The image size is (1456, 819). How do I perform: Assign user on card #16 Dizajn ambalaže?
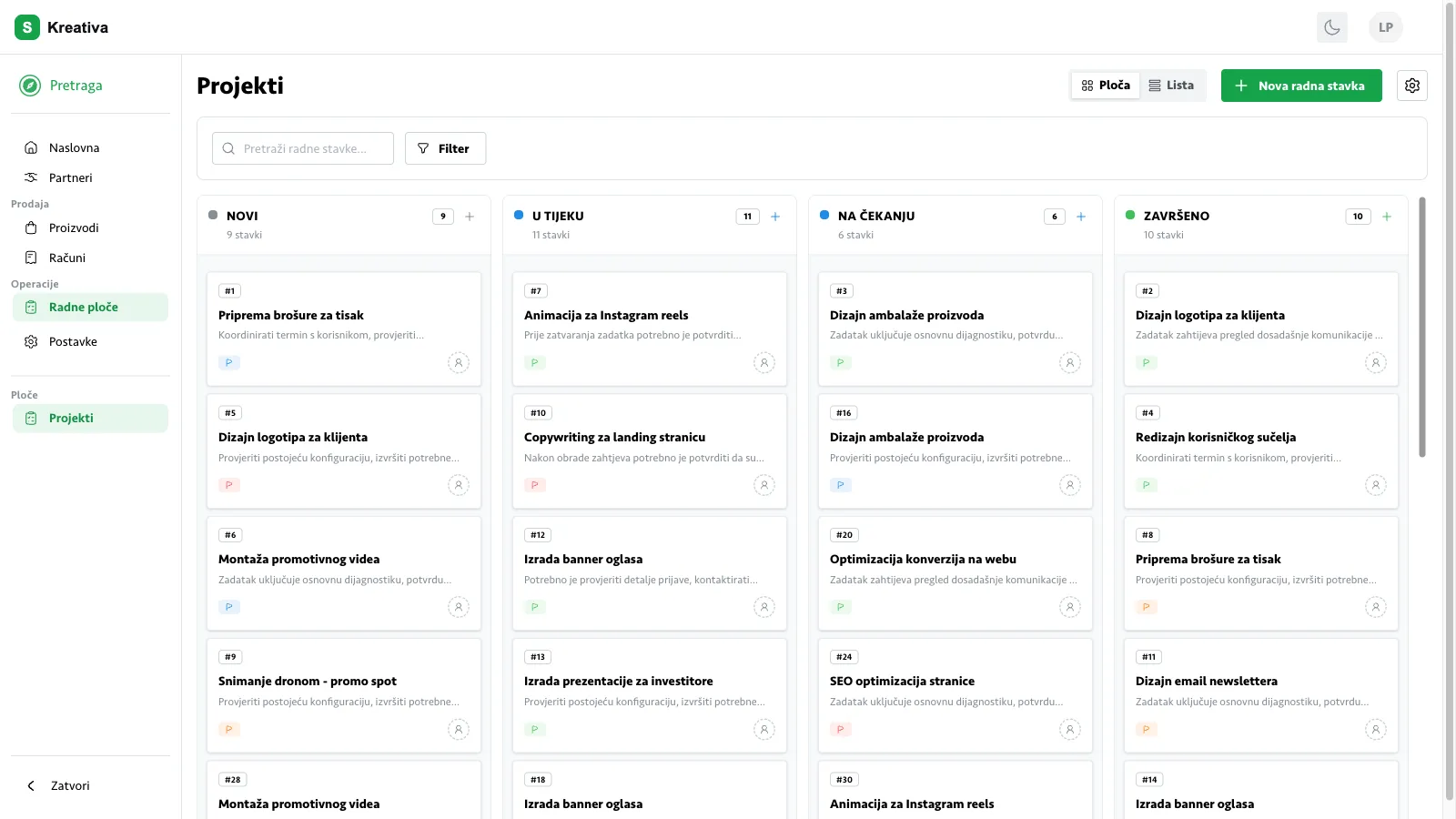(1070, 485)
